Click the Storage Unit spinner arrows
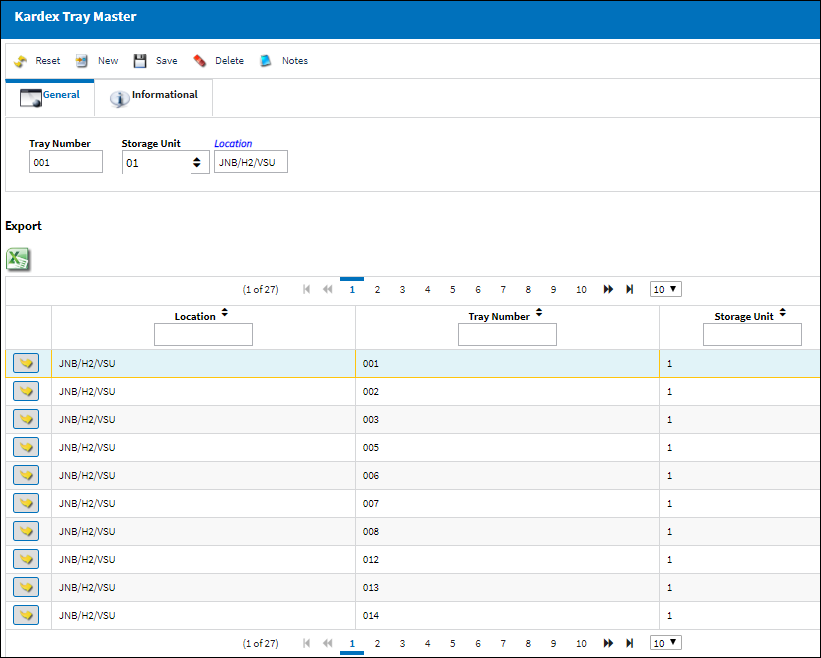 click(x=197, y=163)
